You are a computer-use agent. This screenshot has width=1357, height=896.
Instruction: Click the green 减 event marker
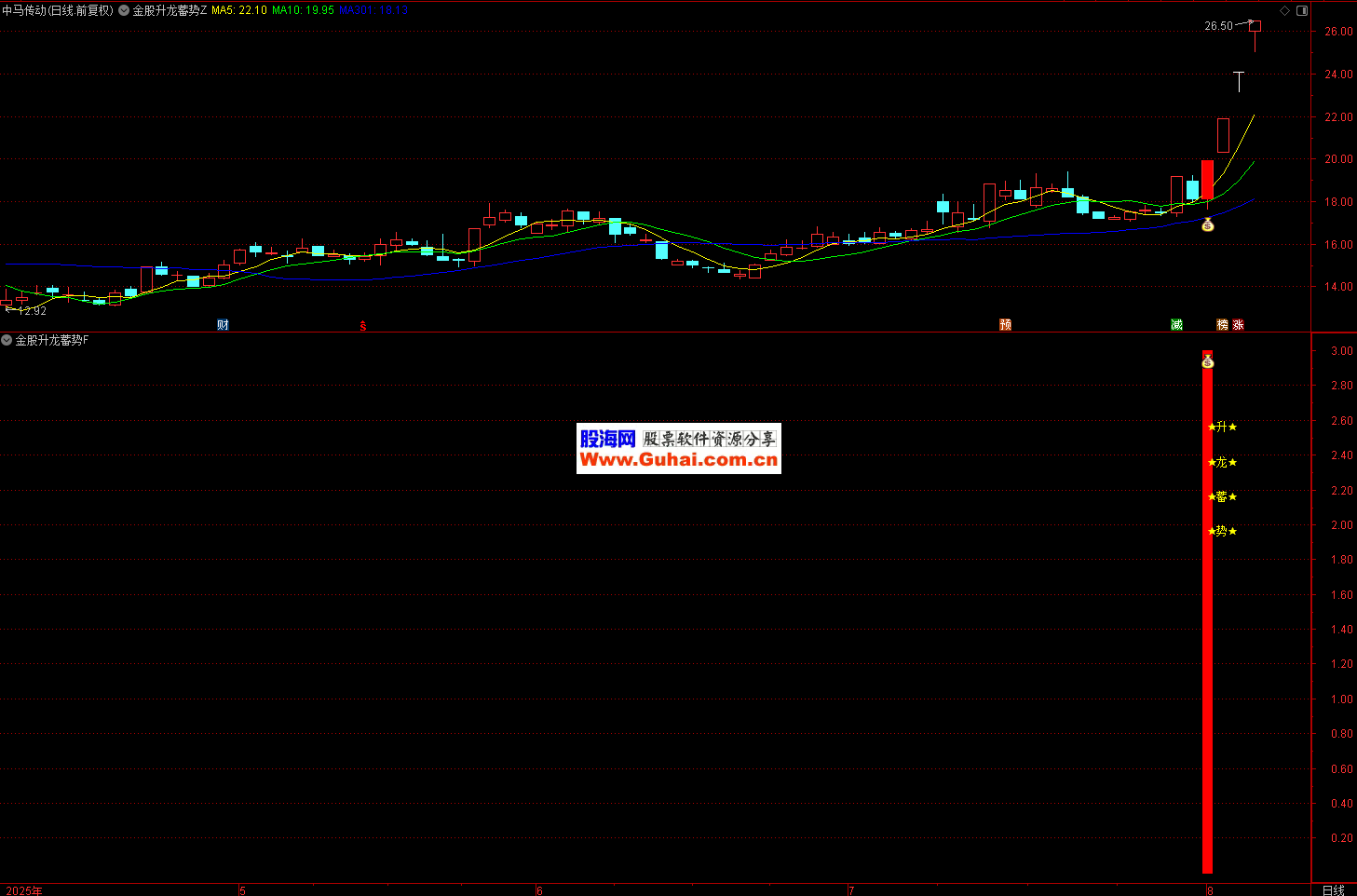(1177, 324)
